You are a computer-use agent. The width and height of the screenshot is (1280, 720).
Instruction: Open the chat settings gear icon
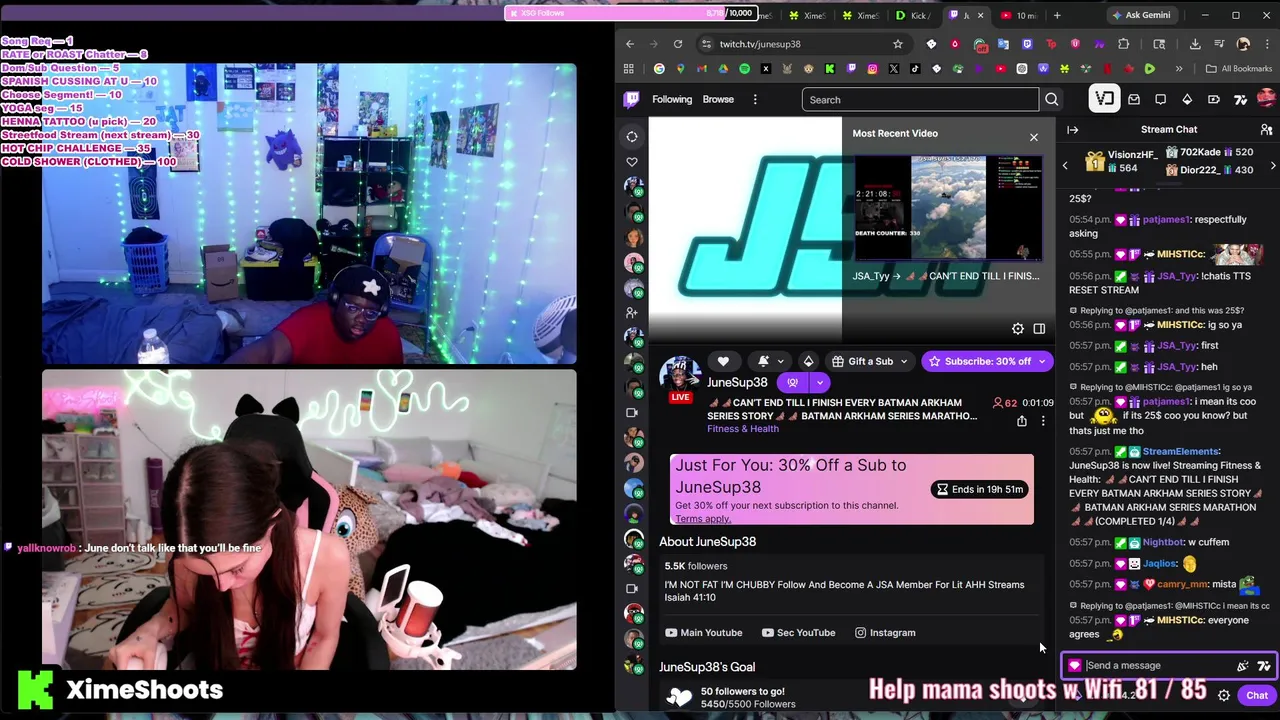[x=1224, y=695]
